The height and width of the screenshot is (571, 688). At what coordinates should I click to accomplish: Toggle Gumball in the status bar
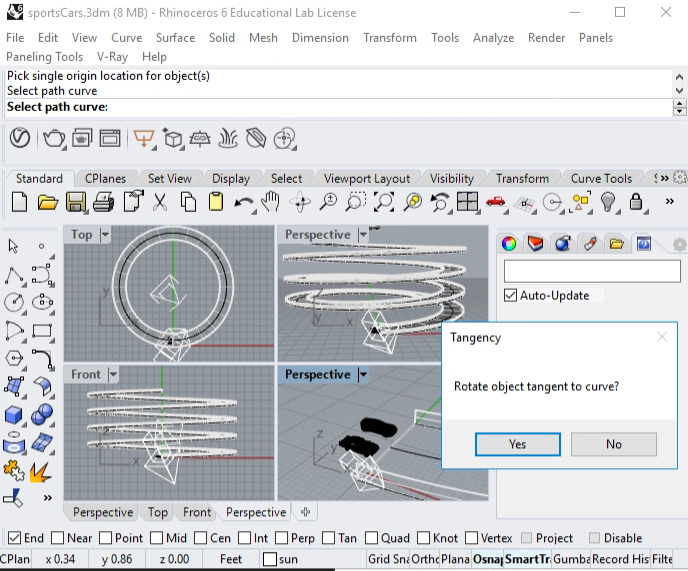pyautogui.click(x=572, y=559)
